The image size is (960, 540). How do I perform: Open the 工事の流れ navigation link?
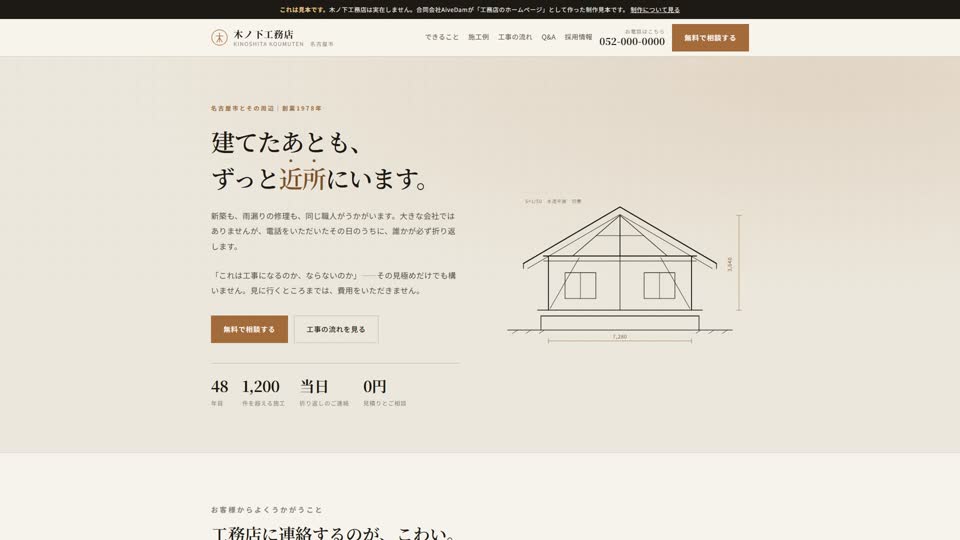[x=515, y=37]
